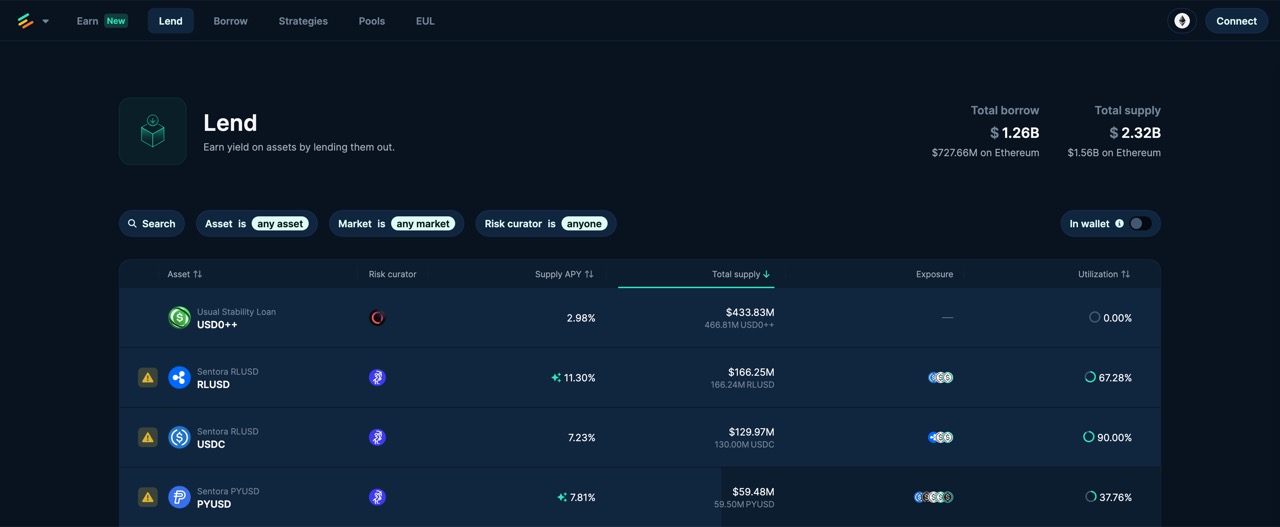This screenshot has width=1280, height=527.
Task: Click the PYUSD utilization progress ring
Action: coord(1090,497)
